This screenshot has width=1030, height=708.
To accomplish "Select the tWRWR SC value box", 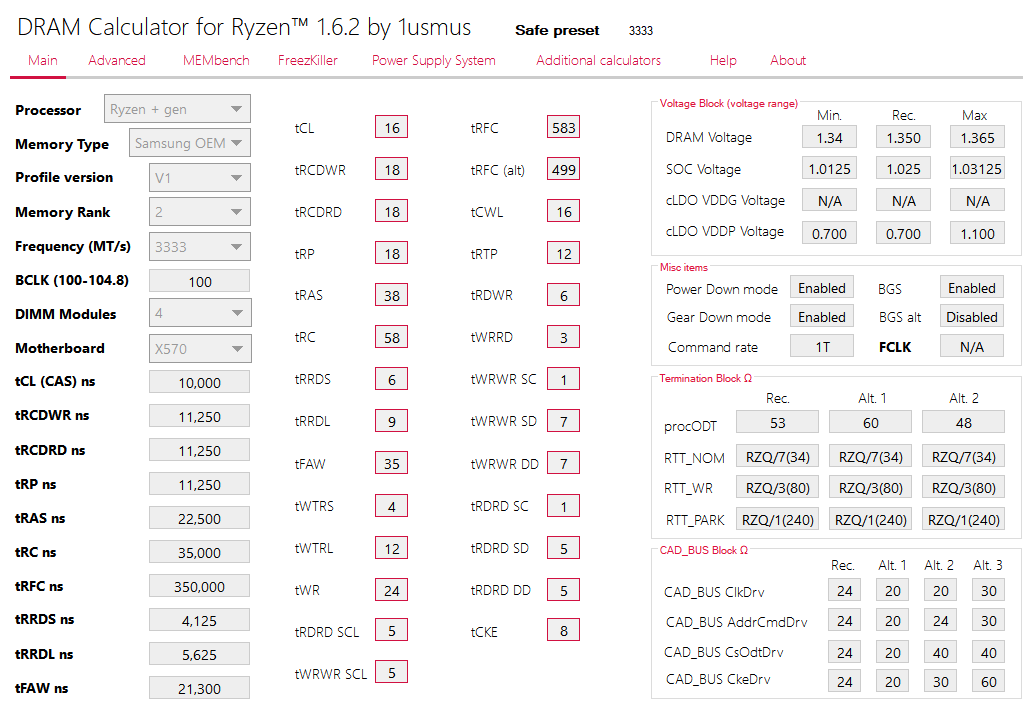I will point(564,380).
